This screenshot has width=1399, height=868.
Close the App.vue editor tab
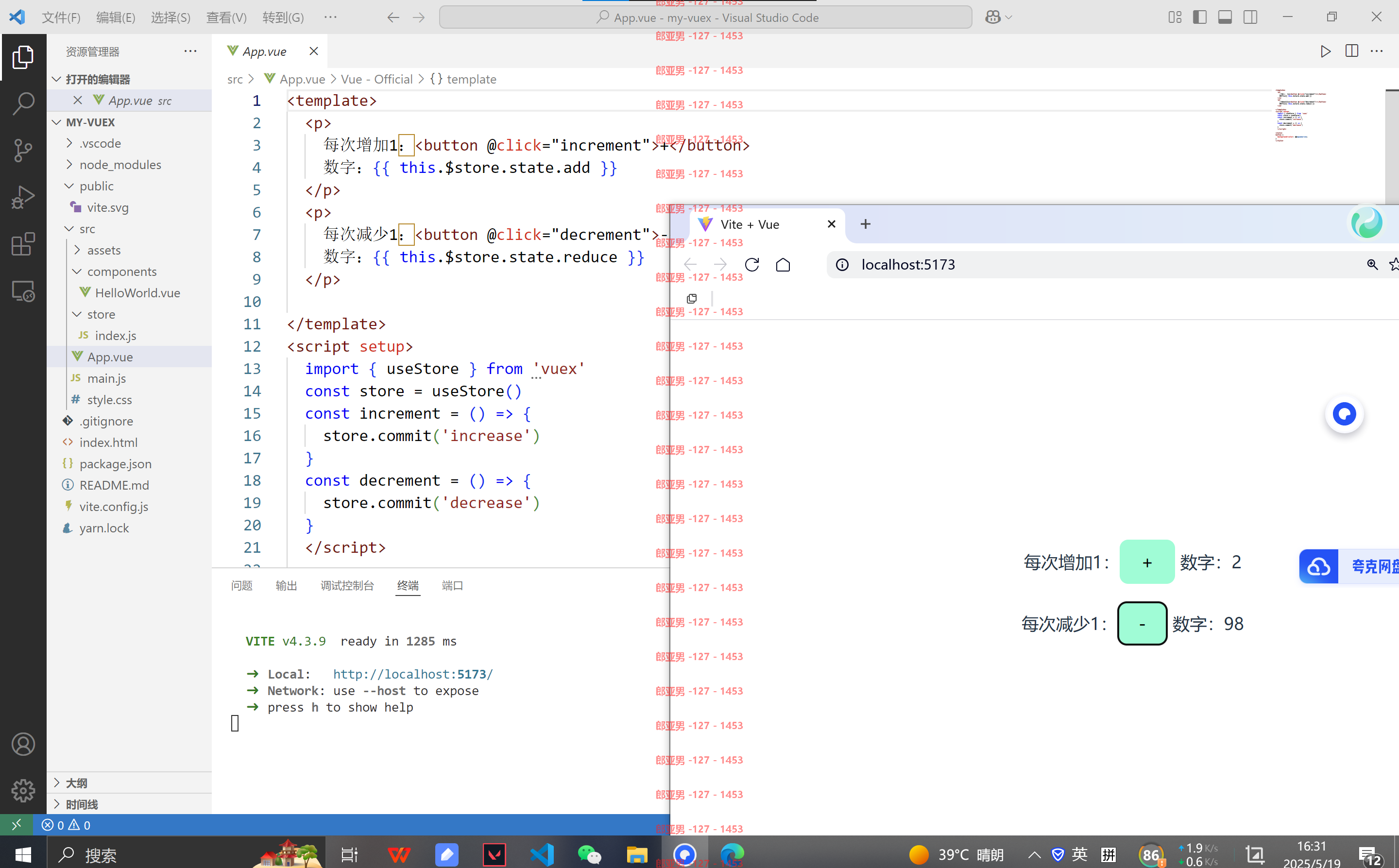point(313,51)
